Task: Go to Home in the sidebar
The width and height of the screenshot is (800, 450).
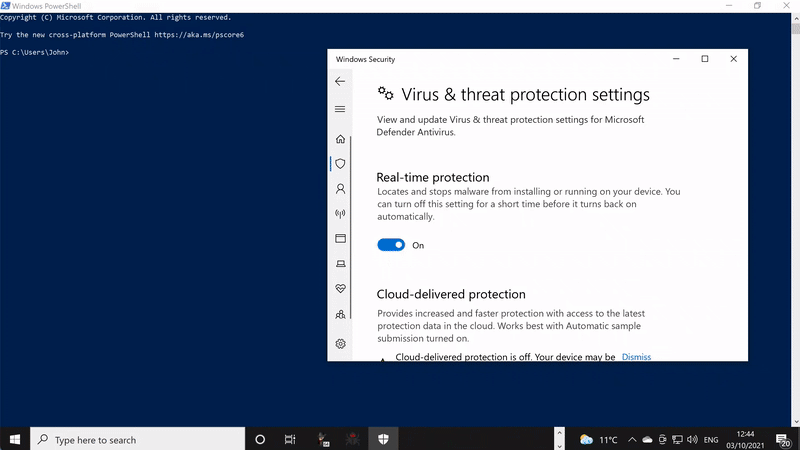Action: [340, 139]
